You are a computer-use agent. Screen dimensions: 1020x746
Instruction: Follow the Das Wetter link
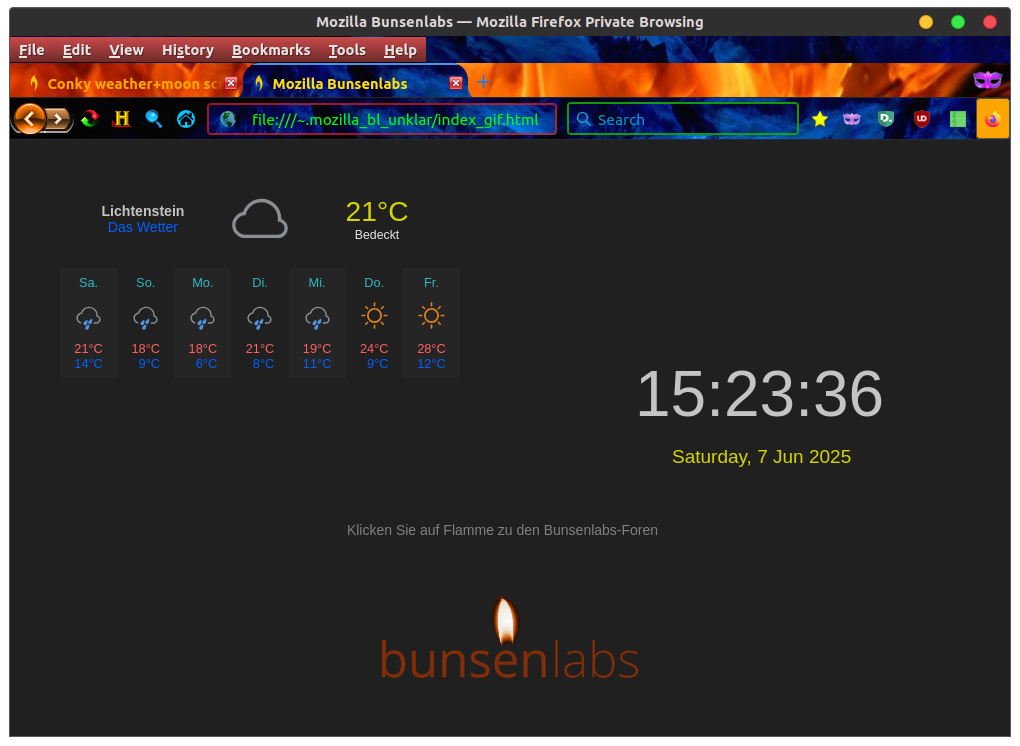(x=142, y=228)
